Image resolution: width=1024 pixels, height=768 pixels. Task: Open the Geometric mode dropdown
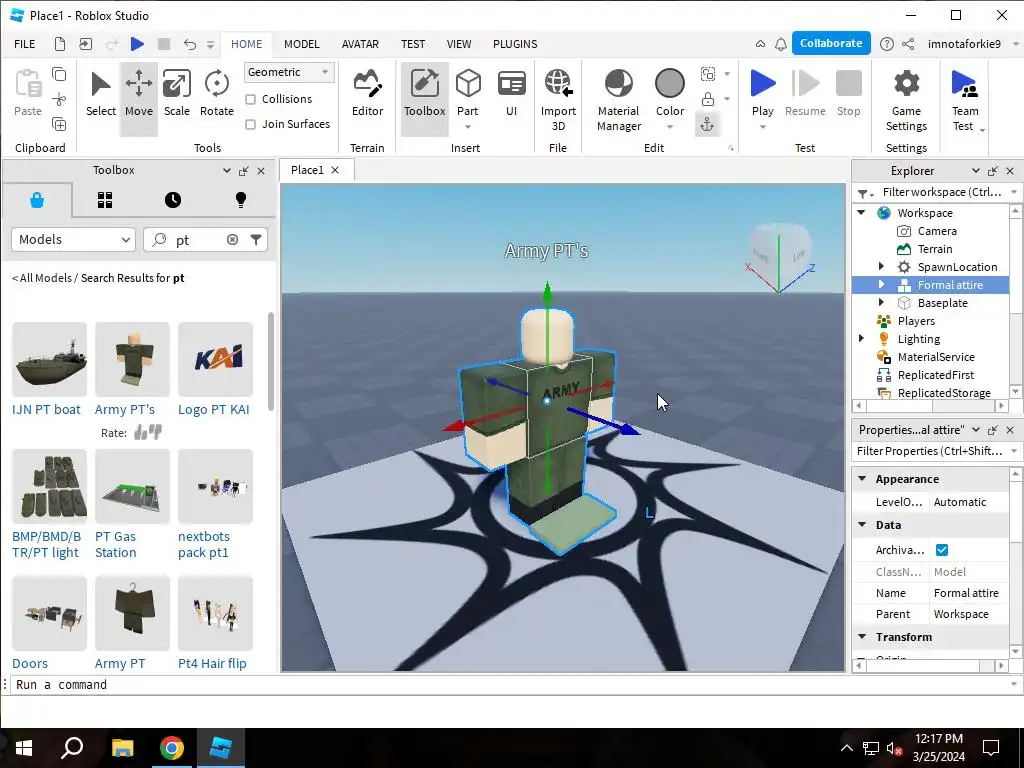[289, 72]
